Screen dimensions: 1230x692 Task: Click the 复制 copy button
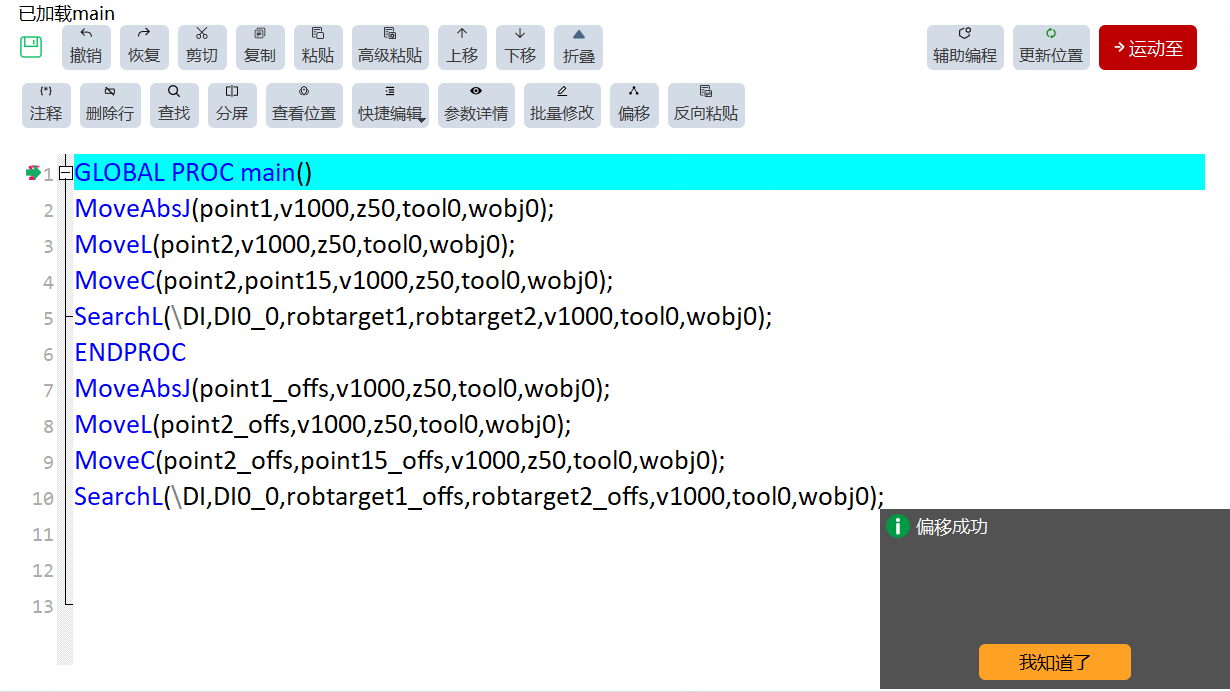(260, 47)
